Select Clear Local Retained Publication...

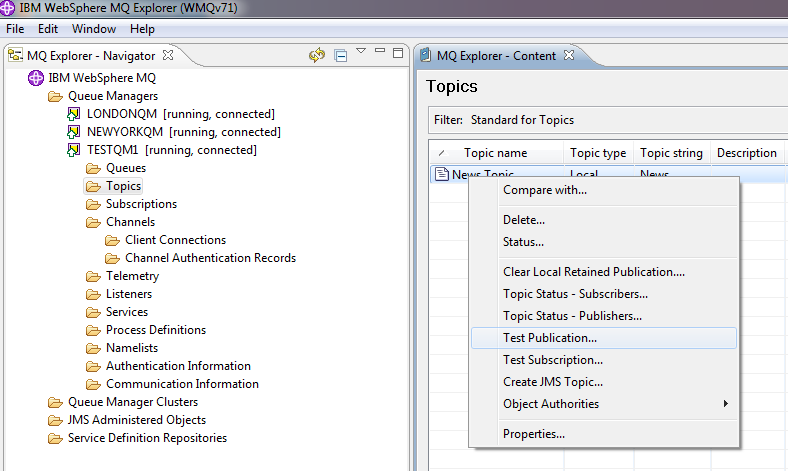(x=604, y=272)
